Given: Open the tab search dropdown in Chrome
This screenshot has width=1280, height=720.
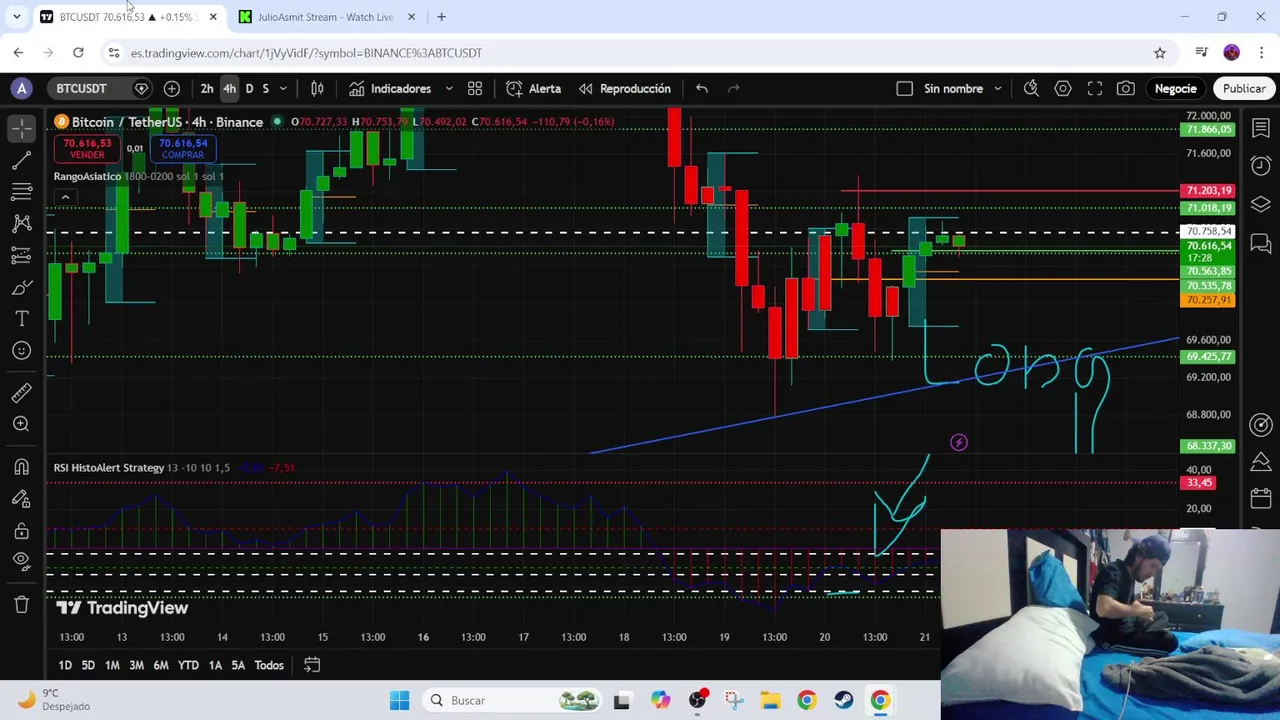Looking at the screenshot, I should coord(16,17).
